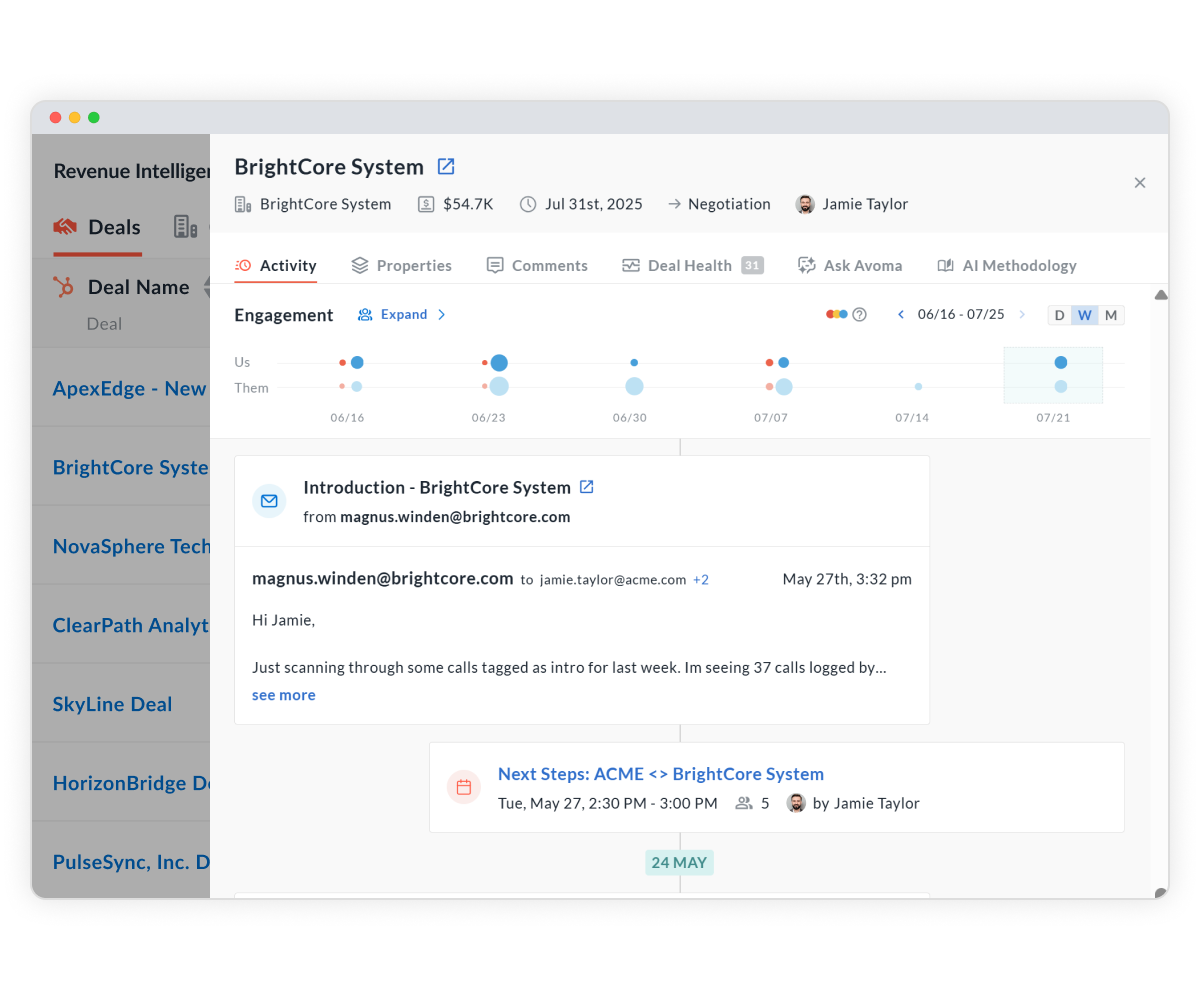The height and width of the screenshot is (1000, 1200).
Task: Click the attendees icon showing 5
Action: pos(744,803)
